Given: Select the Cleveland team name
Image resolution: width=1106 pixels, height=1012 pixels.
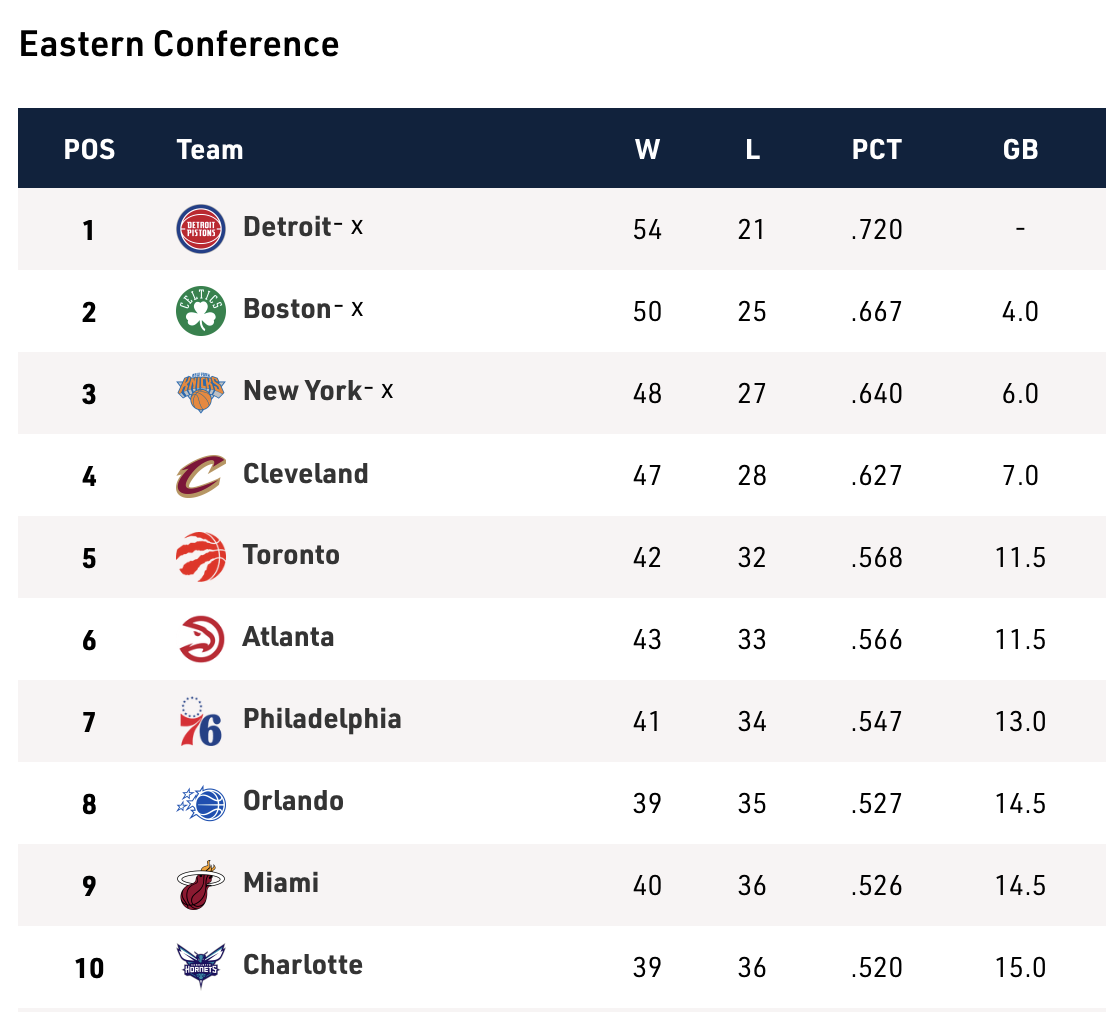Looking at the screenshot, I should [305, 473].
